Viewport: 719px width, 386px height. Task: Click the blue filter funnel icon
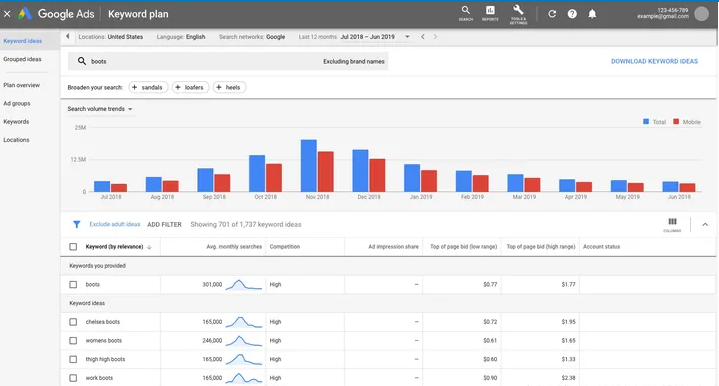[x=77, y=224]
